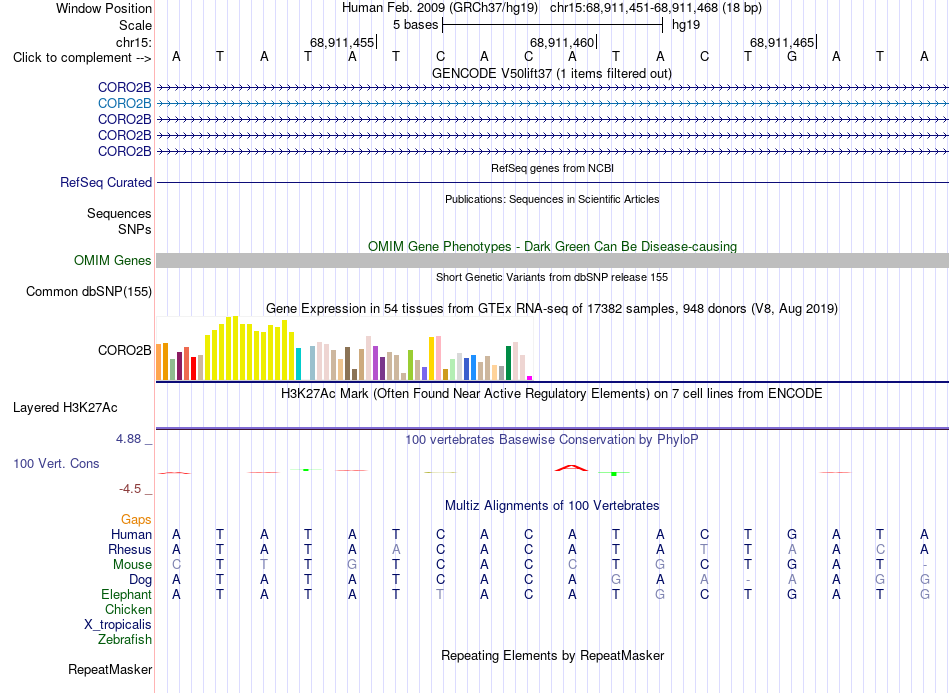Select the Mouse alignment row label
The width and height of the screenshot is (950, 693).
click(132, 565)
